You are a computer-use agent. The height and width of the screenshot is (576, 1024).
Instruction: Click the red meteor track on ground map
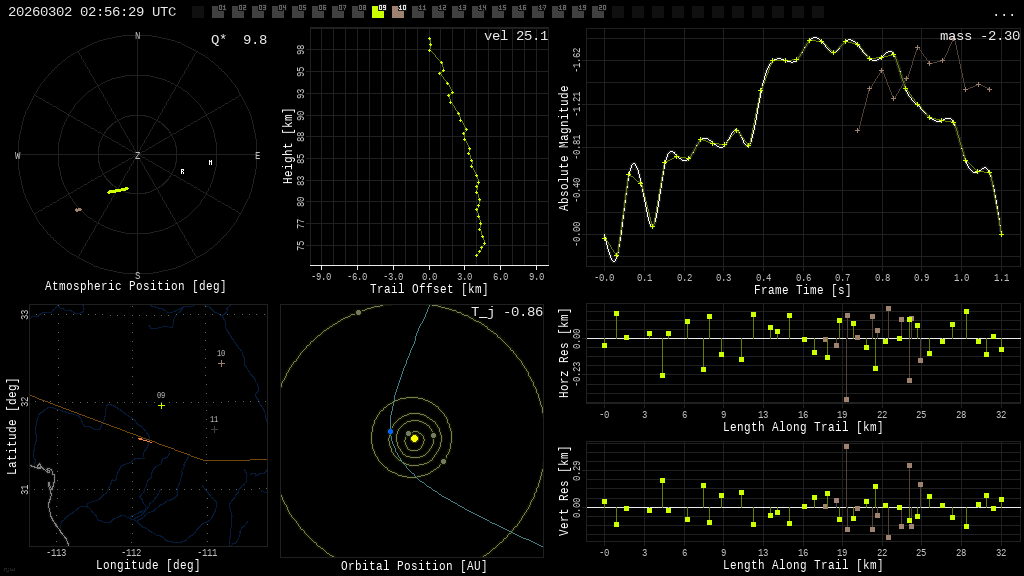pos(144,439)
